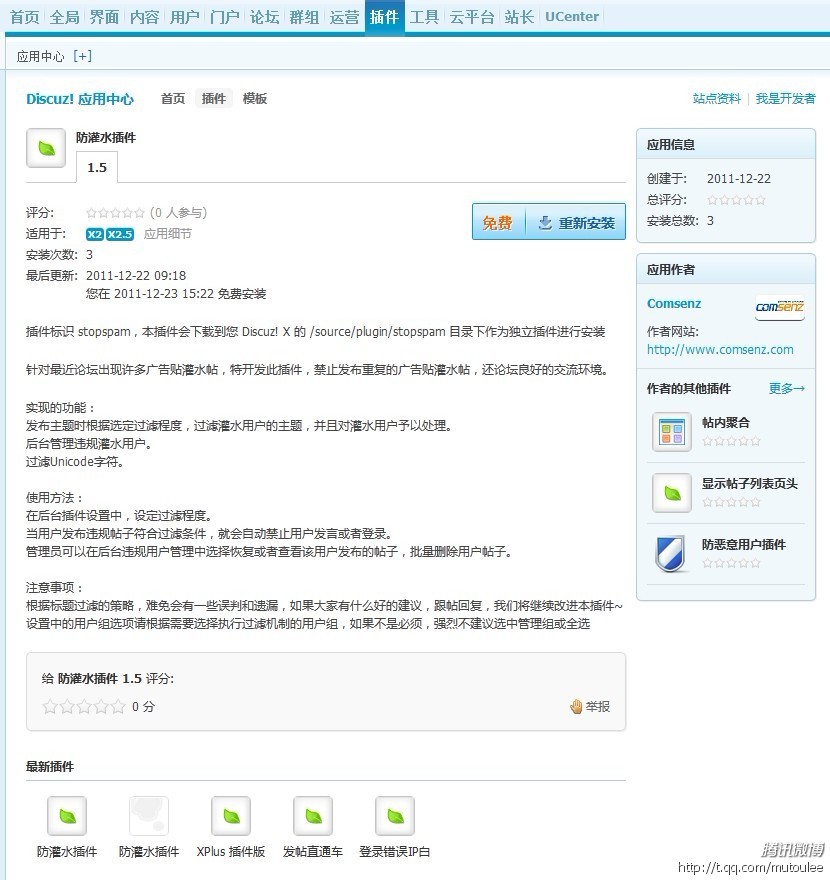This screenshot has height=880, width=830.
Task: Click the first 防灌水插件 icon under 最新插件
Action: [x=67, y=816]
